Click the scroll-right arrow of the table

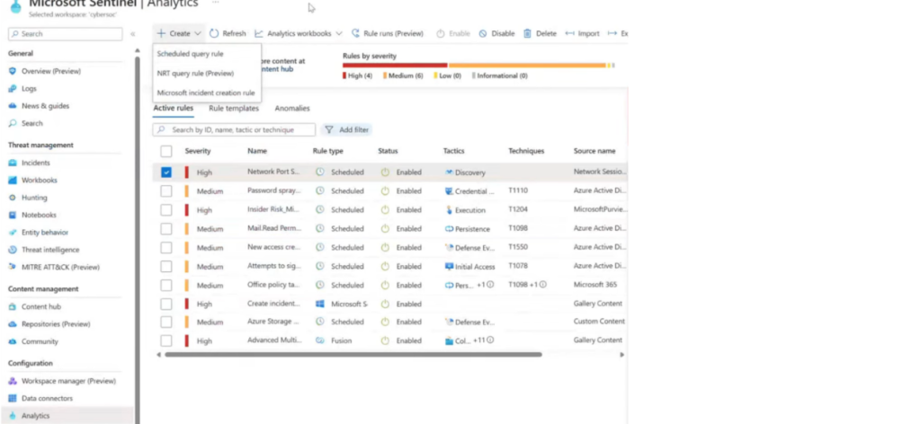tap(622, 355)
